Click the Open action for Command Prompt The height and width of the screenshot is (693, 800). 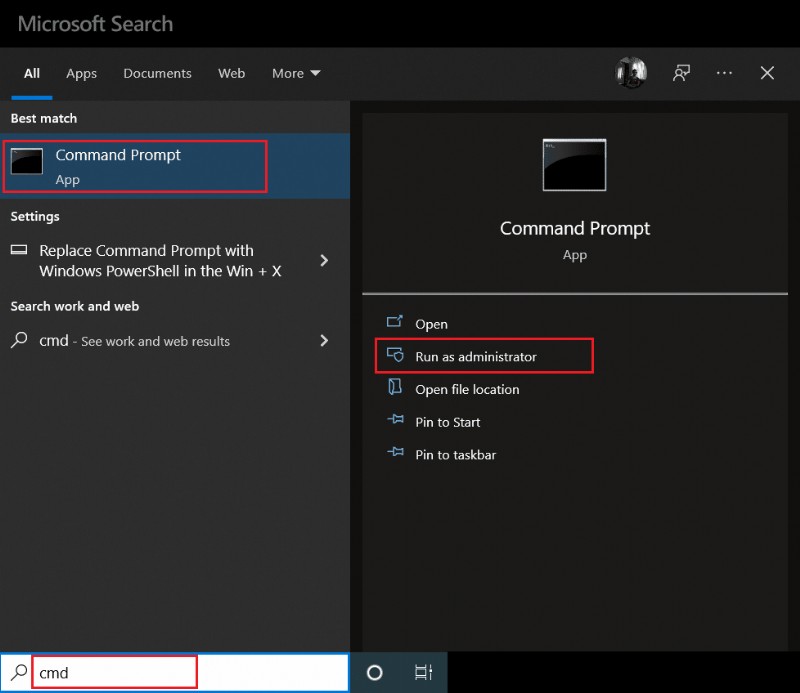click(x=429, y=323)
